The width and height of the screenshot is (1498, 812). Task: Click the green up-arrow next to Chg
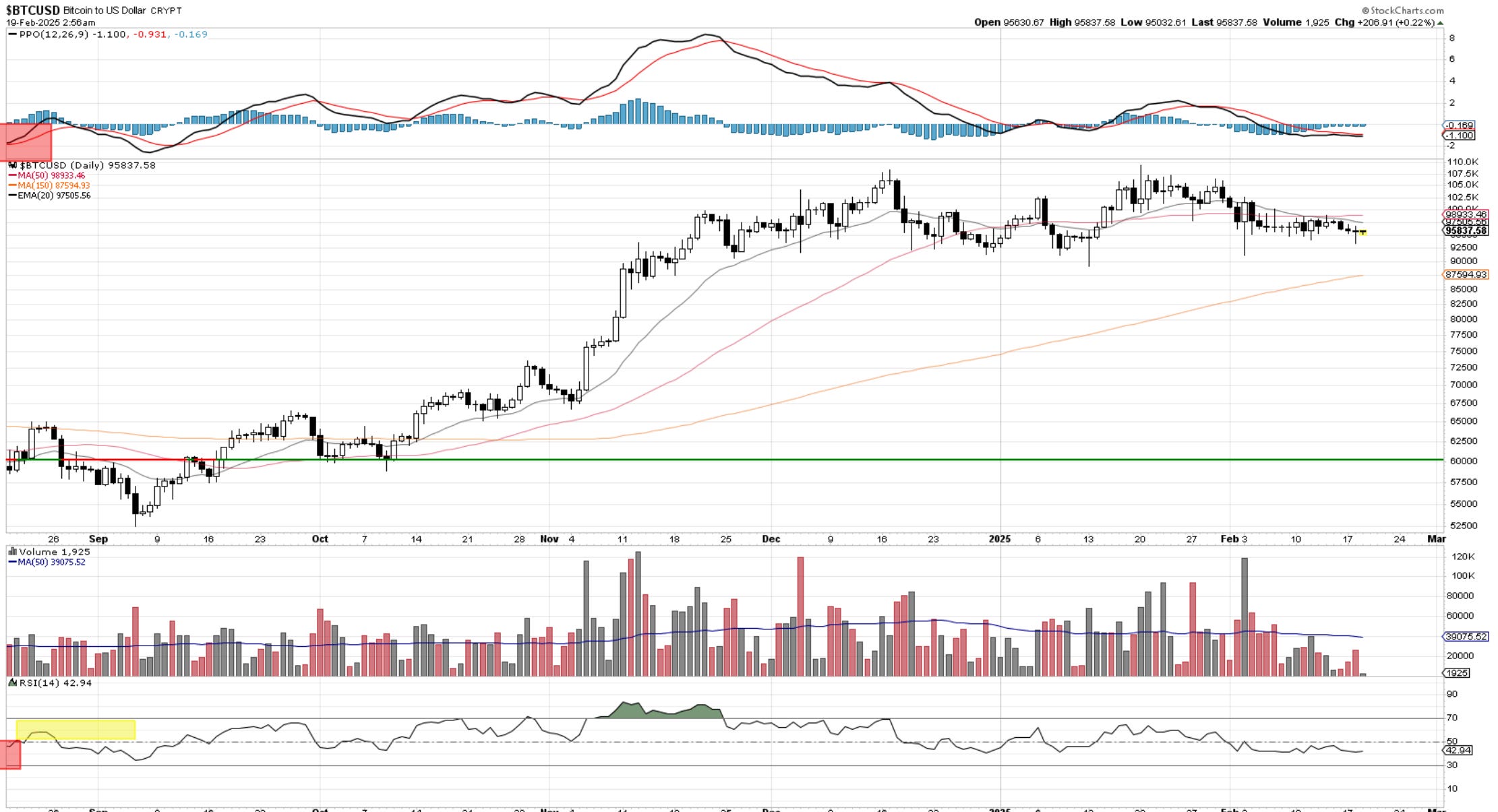(x=1440, y=22)
